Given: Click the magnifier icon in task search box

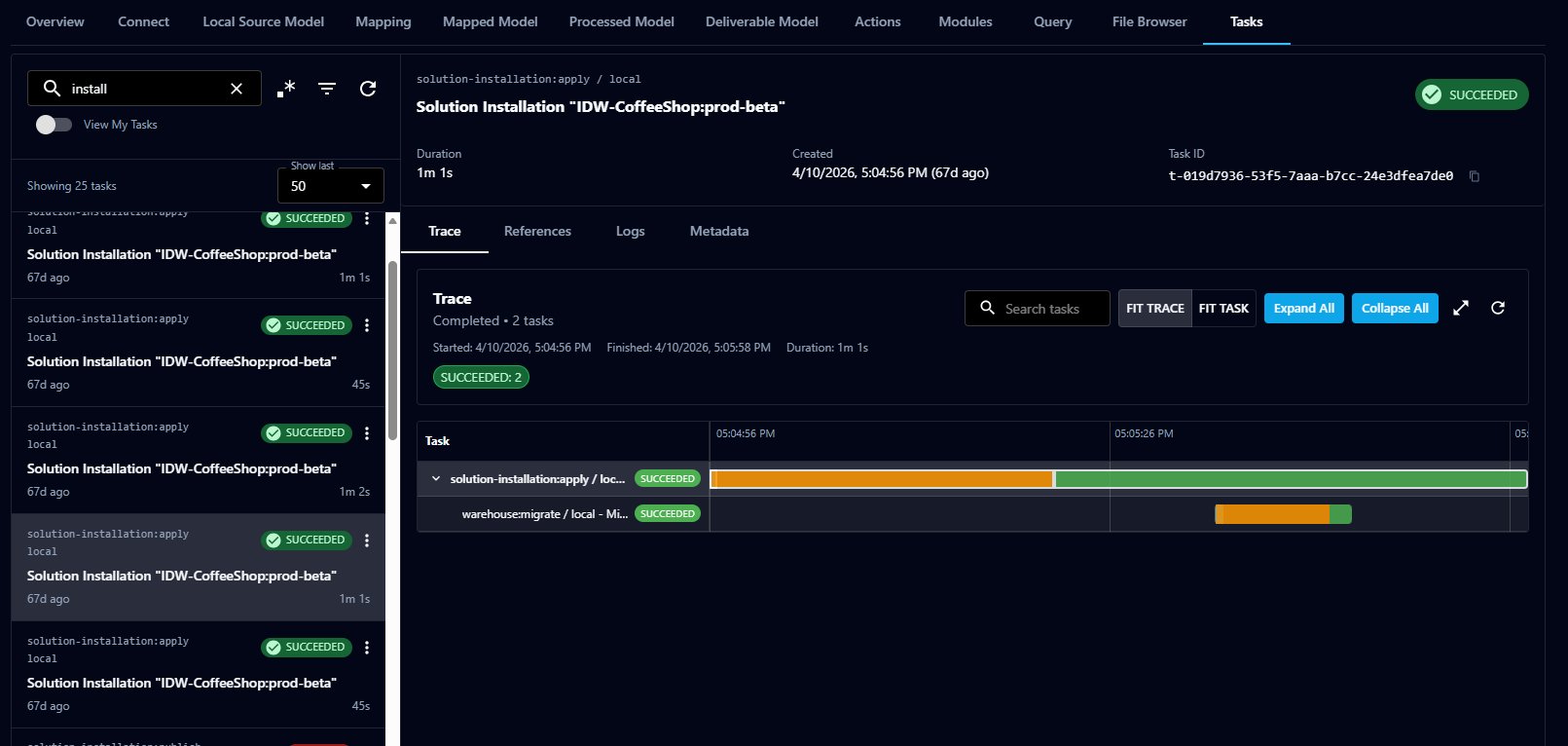Looking at the screenshot, I should 53,89.
